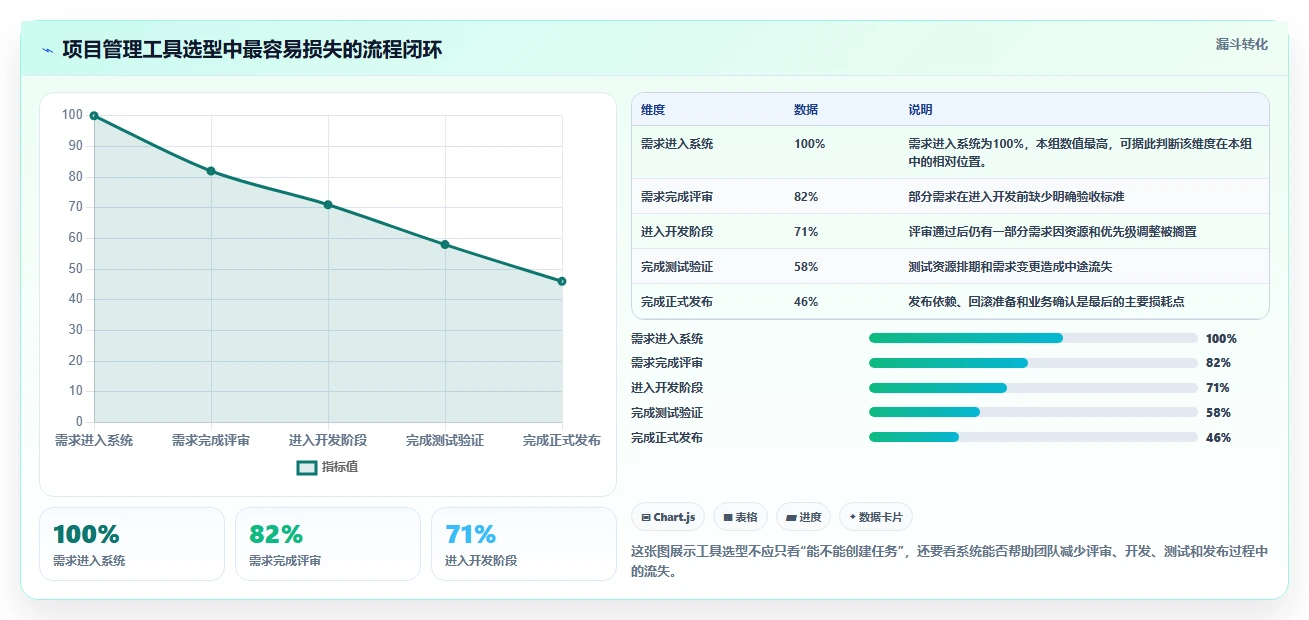Select the Chart.js tag chip
This screenshot has width=1309, height=620.
coord(668,517)
